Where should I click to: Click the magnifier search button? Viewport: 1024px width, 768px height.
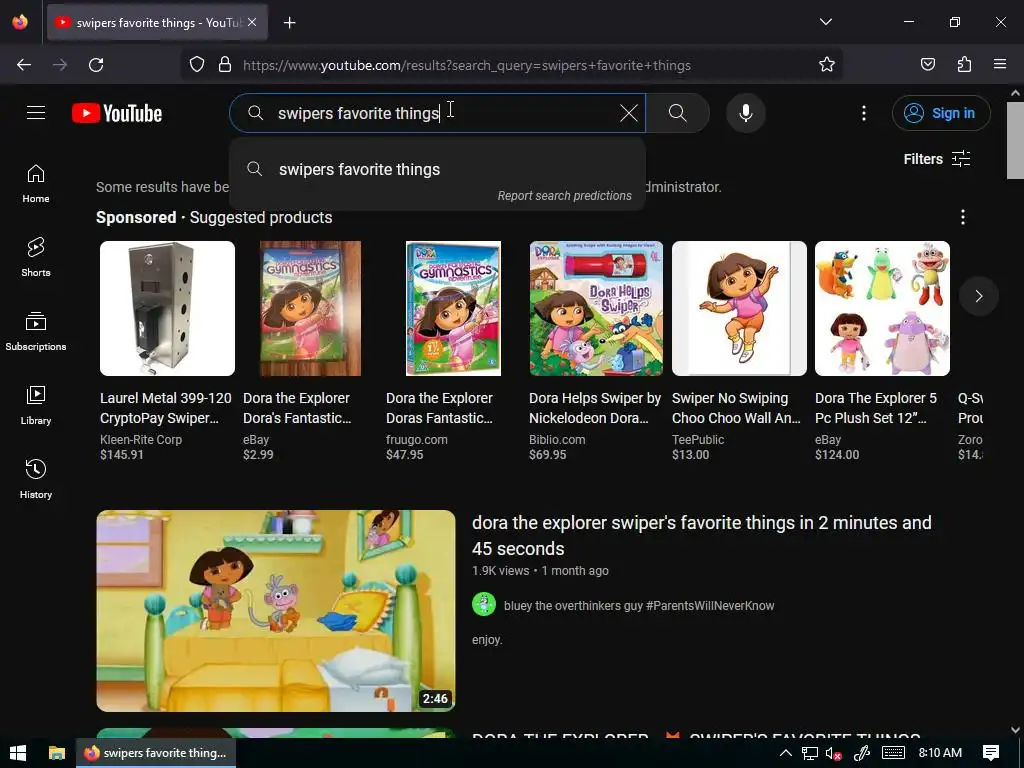click(x=678, y=113)
